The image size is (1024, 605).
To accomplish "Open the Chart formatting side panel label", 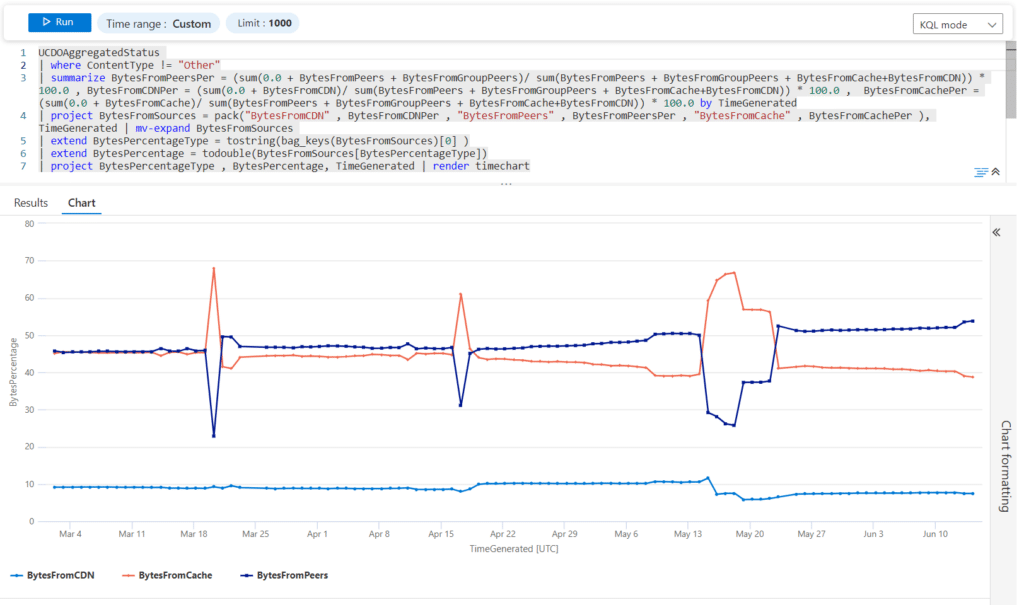I will [1006, 466].
